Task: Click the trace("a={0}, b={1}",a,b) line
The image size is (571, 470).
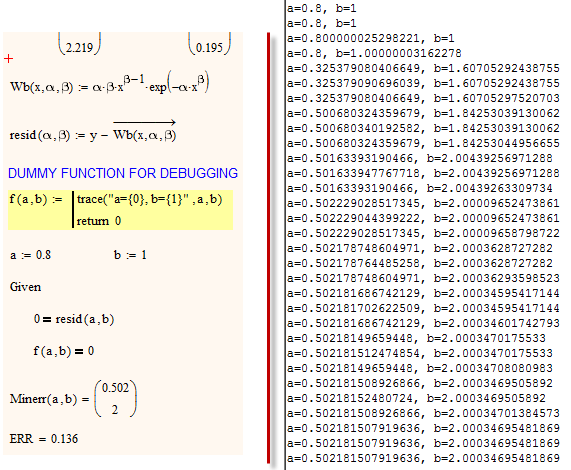Action: [x=149, y=199]
